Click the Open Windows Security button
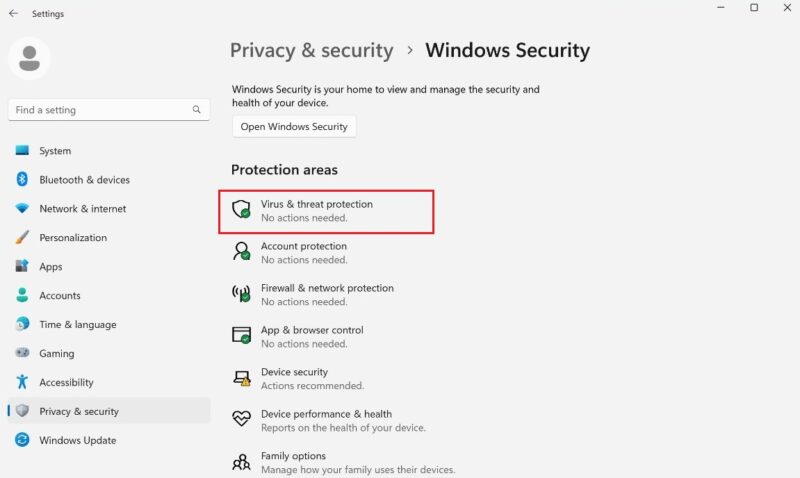Screen dimensions: 800x478 pyautogui.click(x=294, y=127)
